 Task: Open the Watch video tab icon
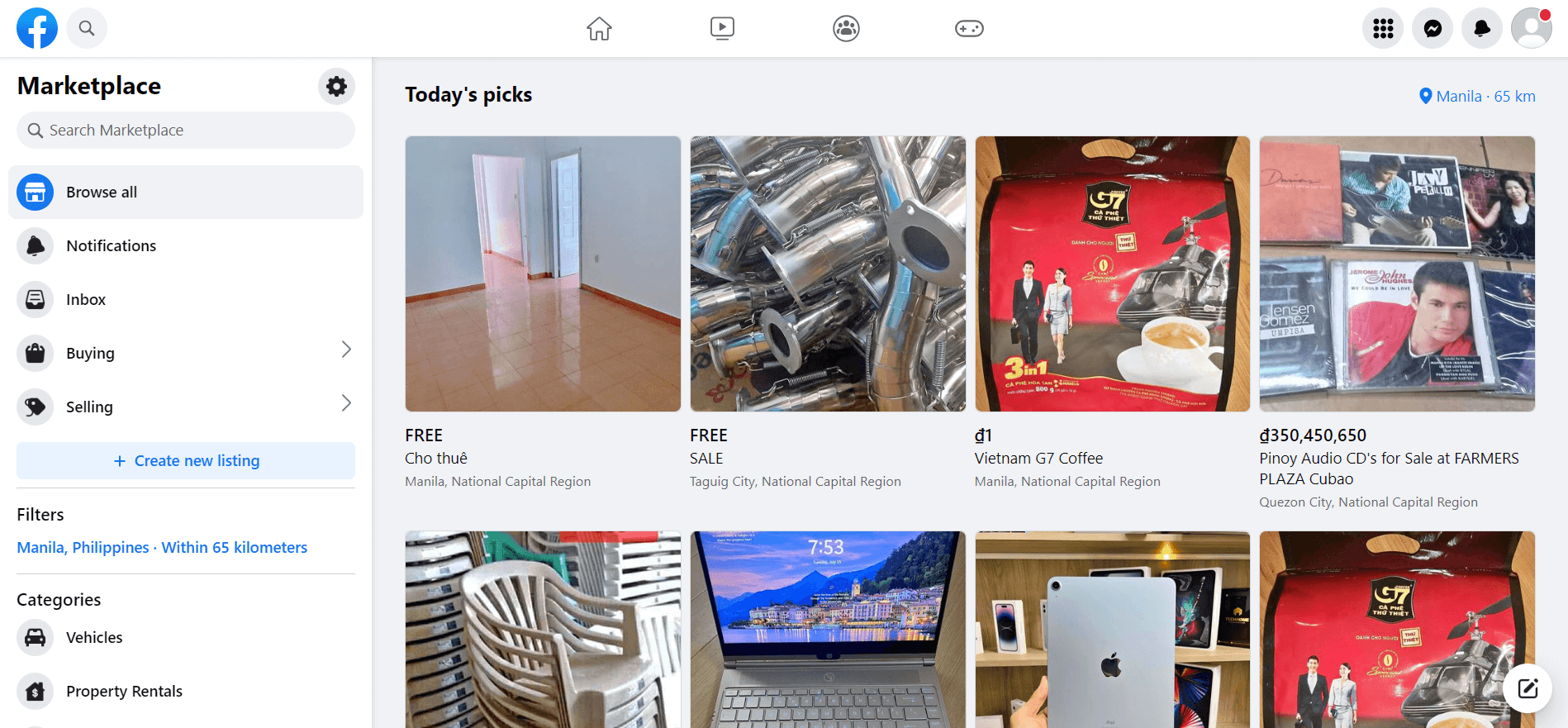(x=722, y=29)
